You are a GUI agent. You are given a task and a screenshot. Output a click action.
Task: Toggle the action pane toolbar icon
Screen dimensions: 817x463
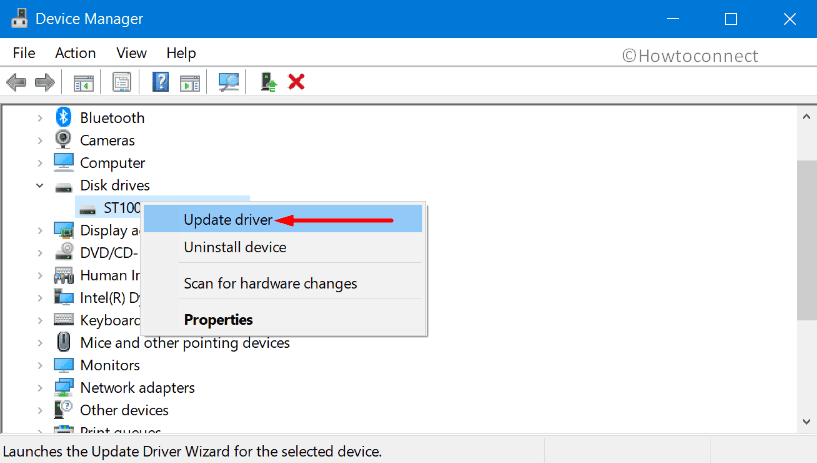(x=190, y=82)
